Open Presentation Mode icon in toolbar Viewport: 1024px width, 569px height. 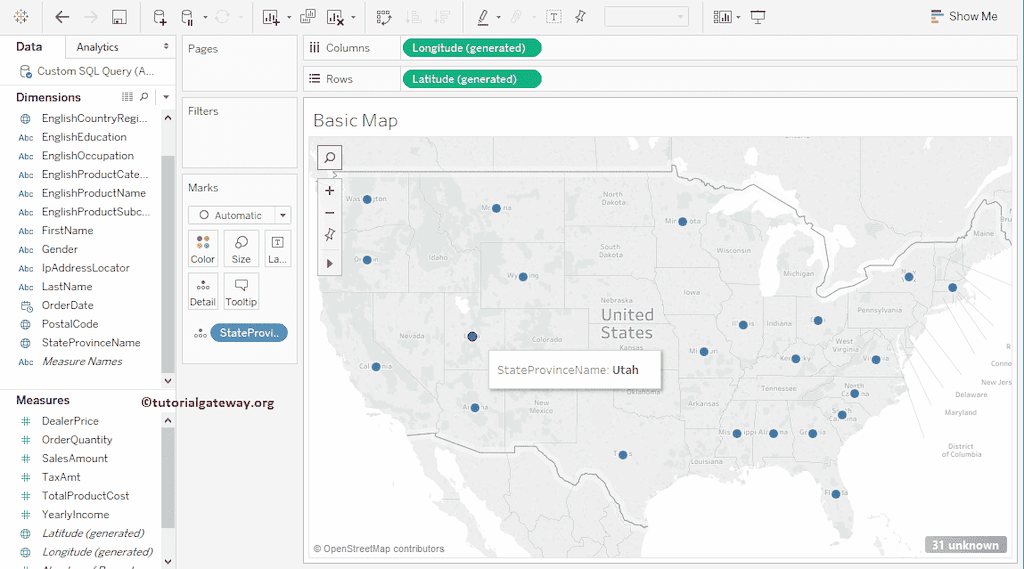coord(758,17)
